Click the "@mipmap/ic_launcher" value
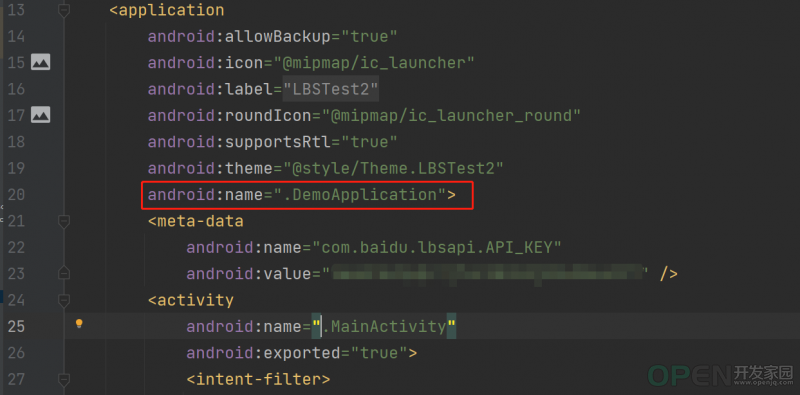The image size is (800, 395). click(374, 63)
